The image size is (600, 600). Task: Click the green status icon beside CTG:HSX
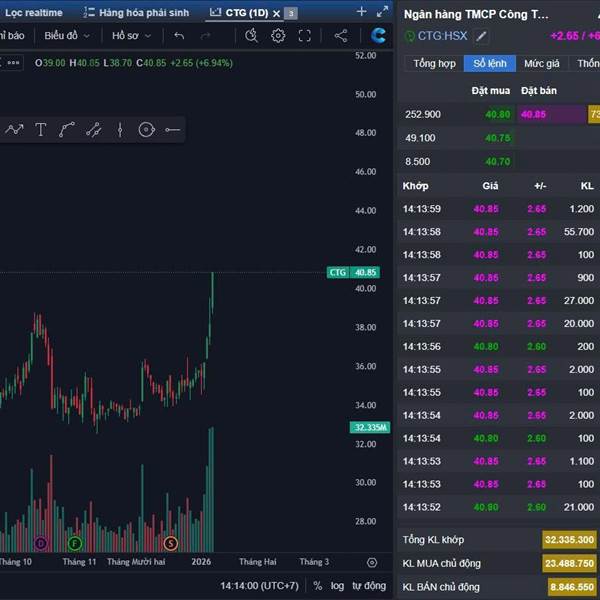tap(409, 36)
